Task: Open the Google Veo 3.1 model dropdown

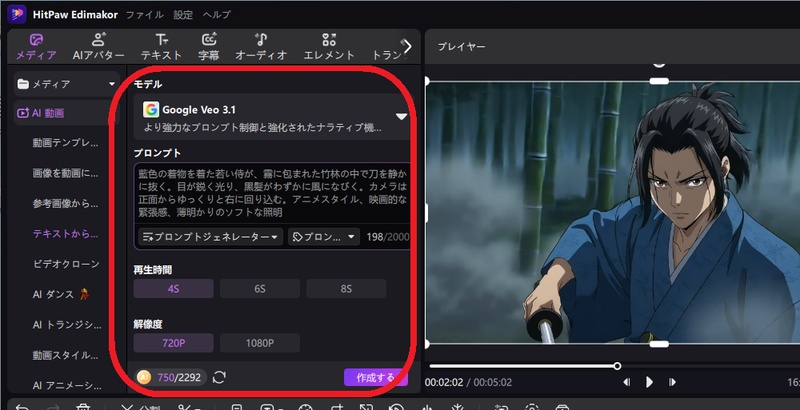Action: 273,117
